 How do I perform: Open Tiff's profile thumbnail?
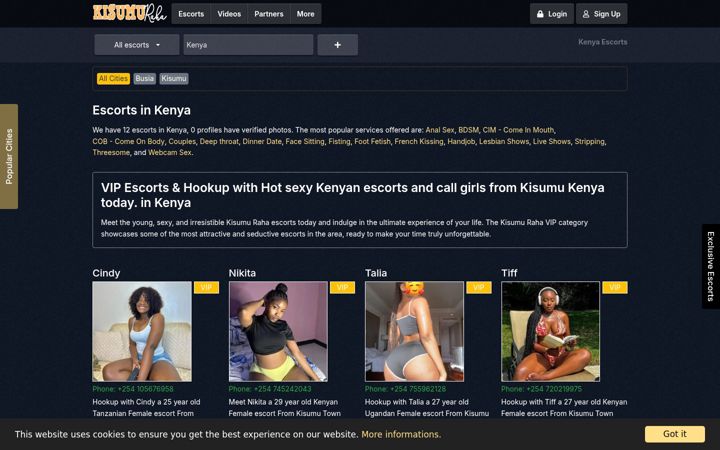551,332
